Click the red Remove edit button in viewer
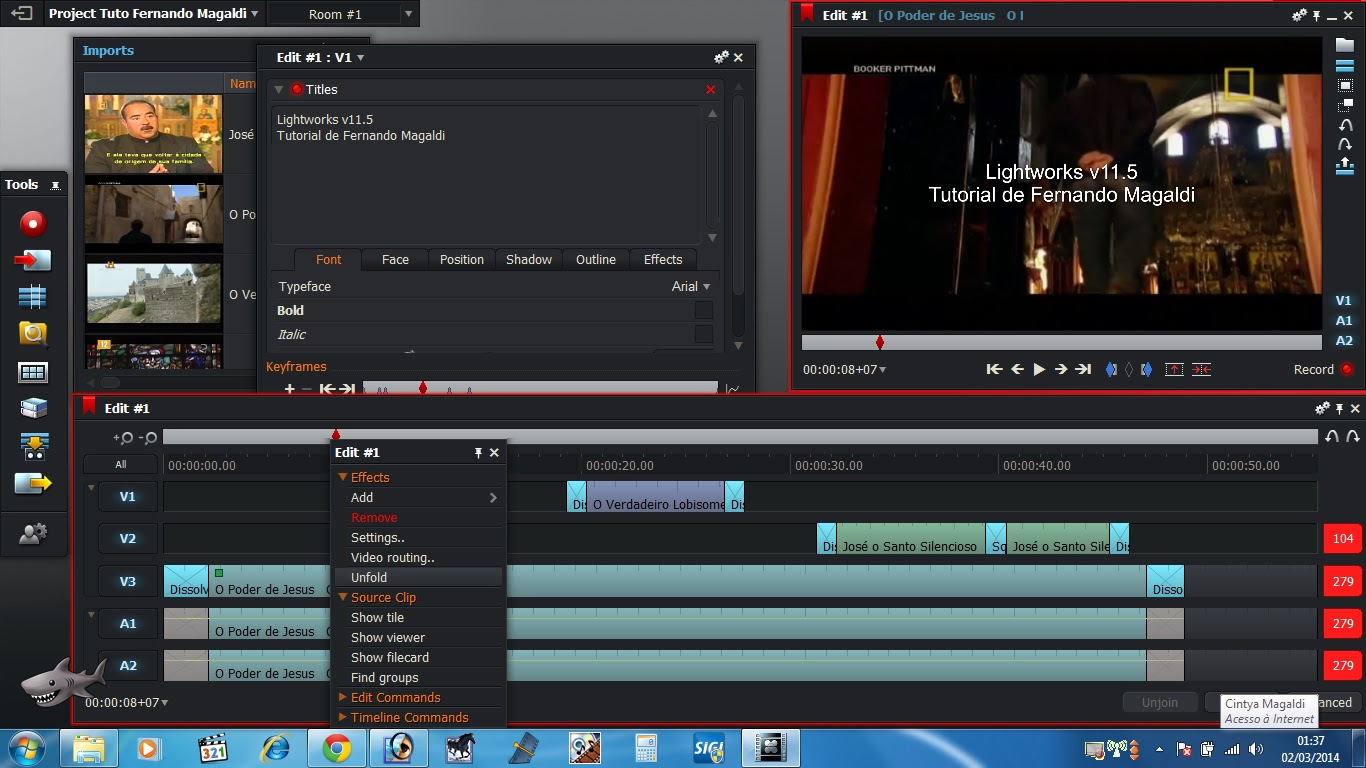 (1174, 369)
